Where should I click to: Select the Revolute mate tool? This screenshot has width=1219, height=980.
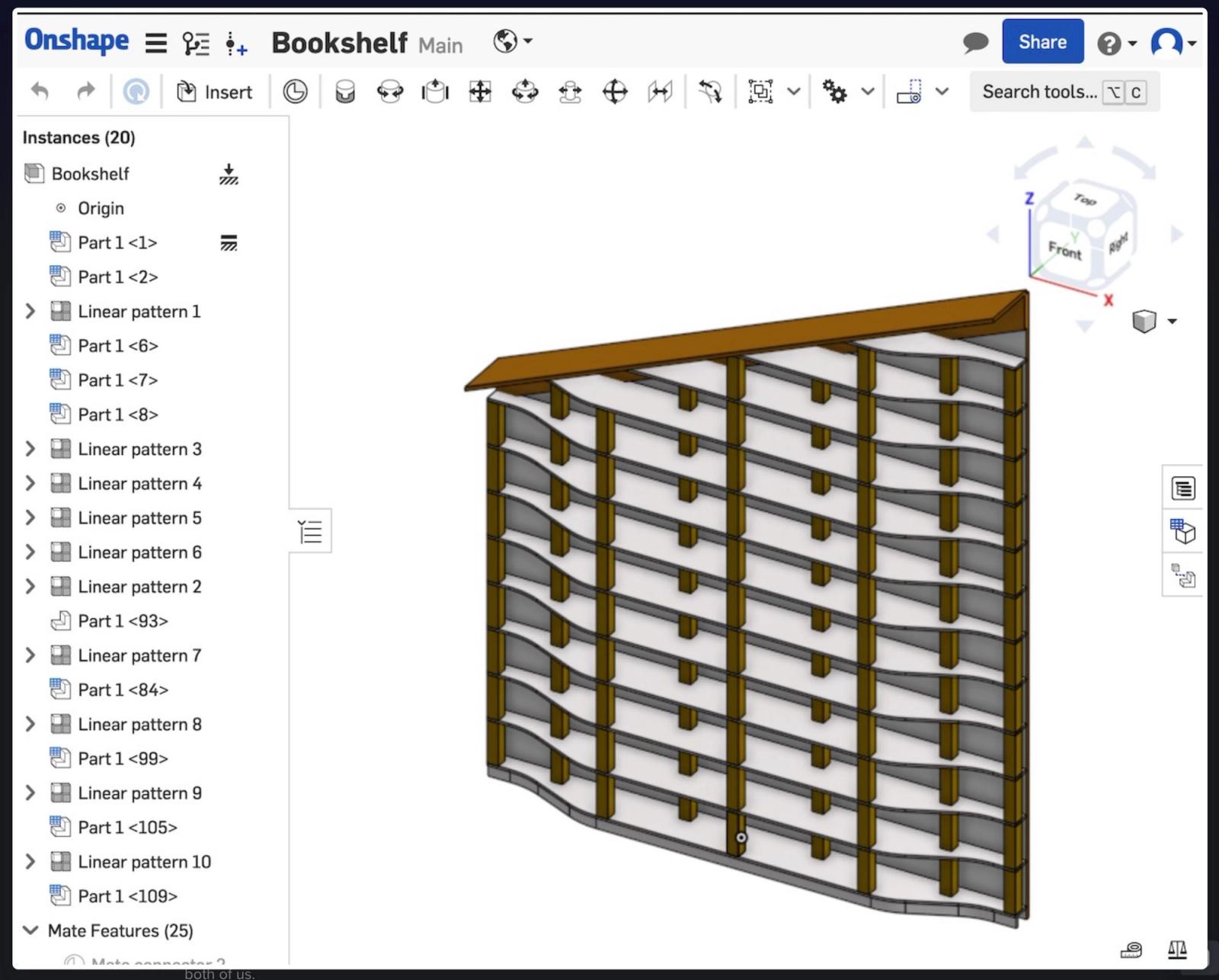[390, 92]
